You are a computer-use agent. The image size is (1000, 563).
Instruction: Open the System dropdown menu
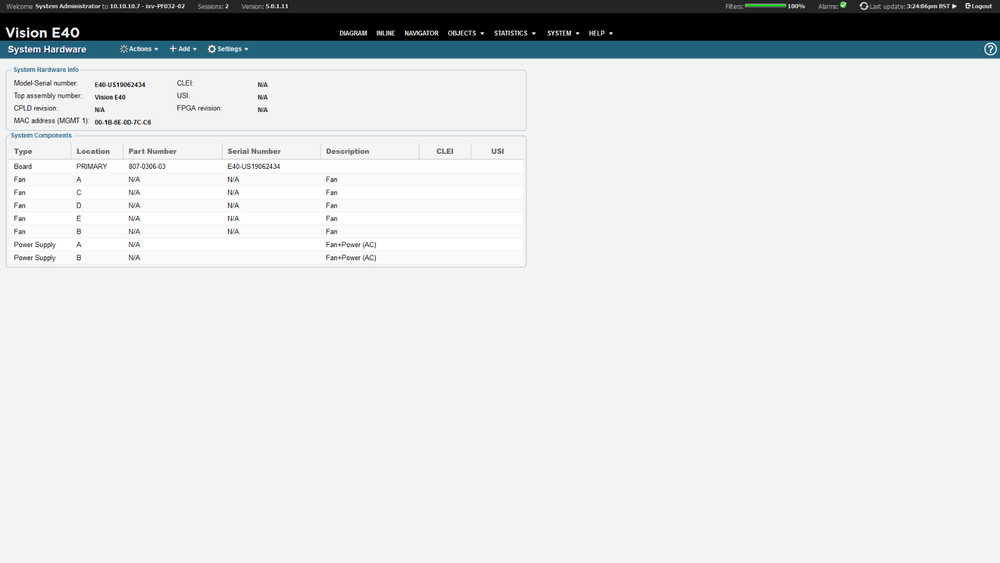(x=563, y=33)
